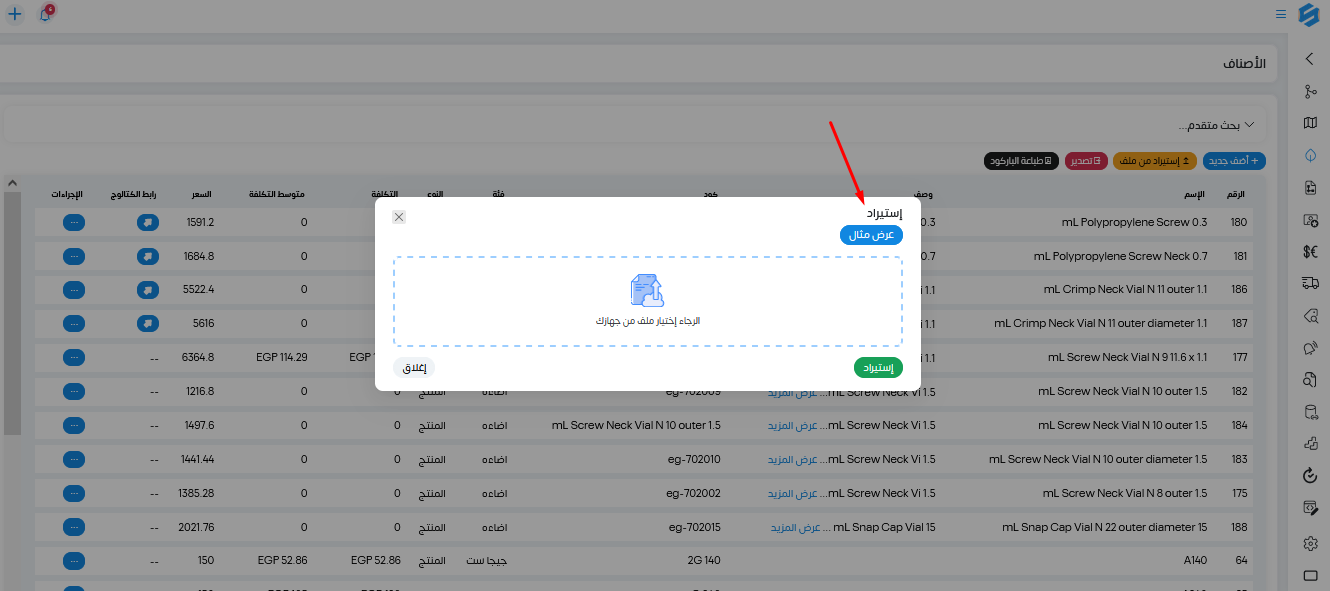Screen dimensions: 1330x591
Task: Close the import dialog with X
Action: [399, 216]
